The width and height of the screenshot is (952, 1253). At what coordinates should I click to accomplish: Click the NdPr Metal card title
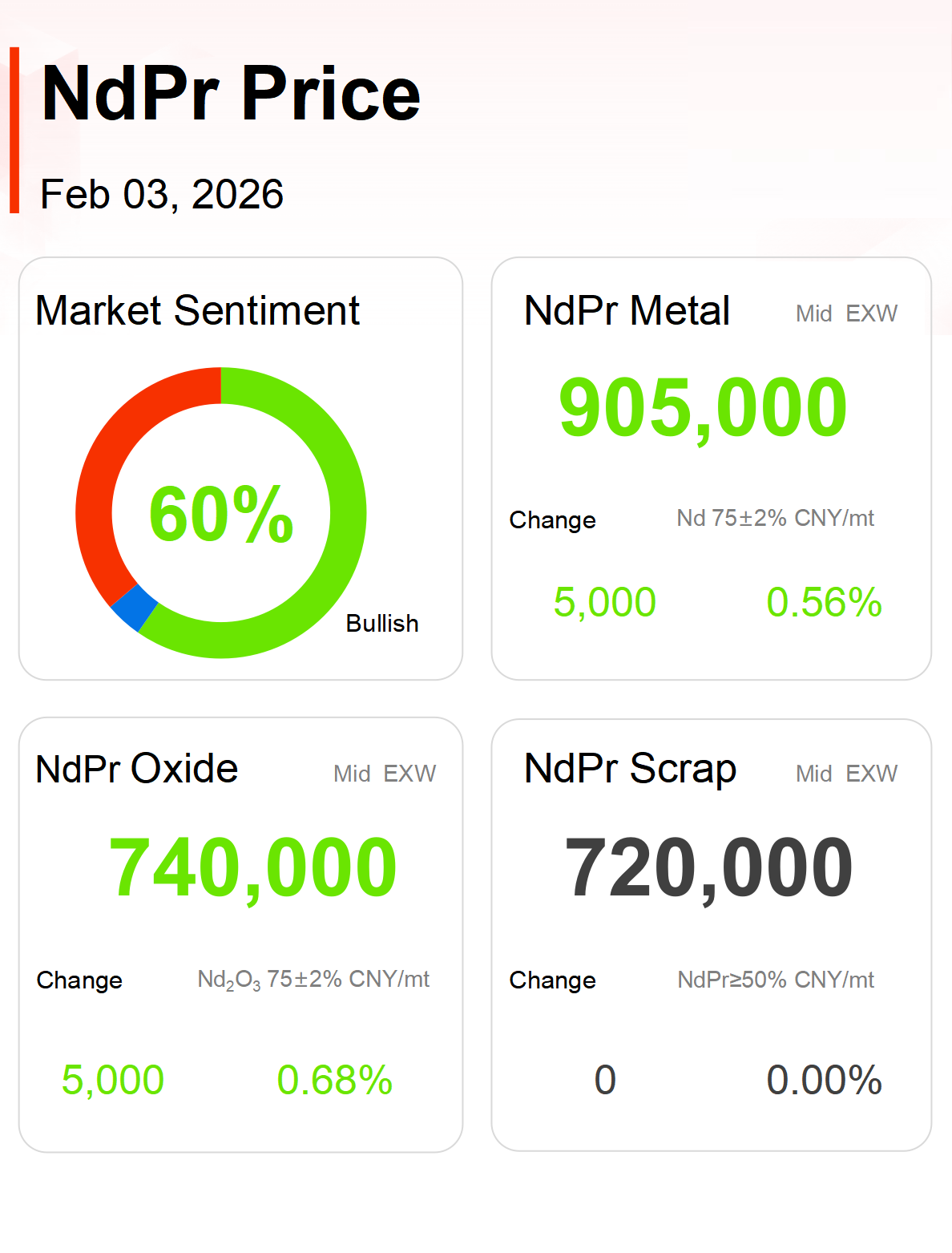coord(627,311)
